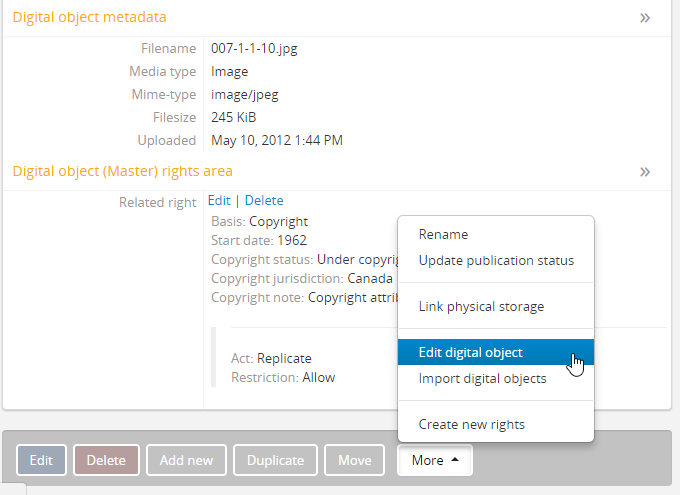Collapse the Digital object rights area chevron
Screen dimensions: 680x495
[x=645, y=172]
